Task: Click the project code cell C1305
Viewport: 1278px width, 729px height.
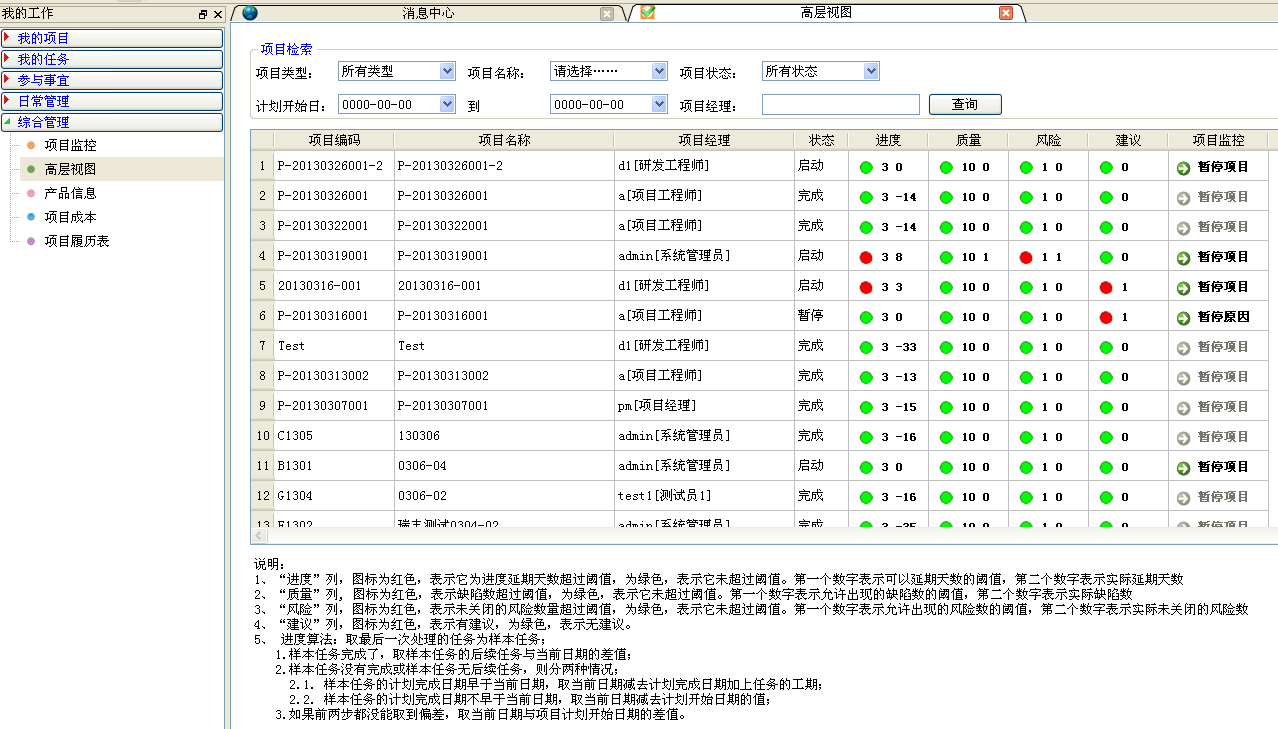Action: (x=334, y=436)
